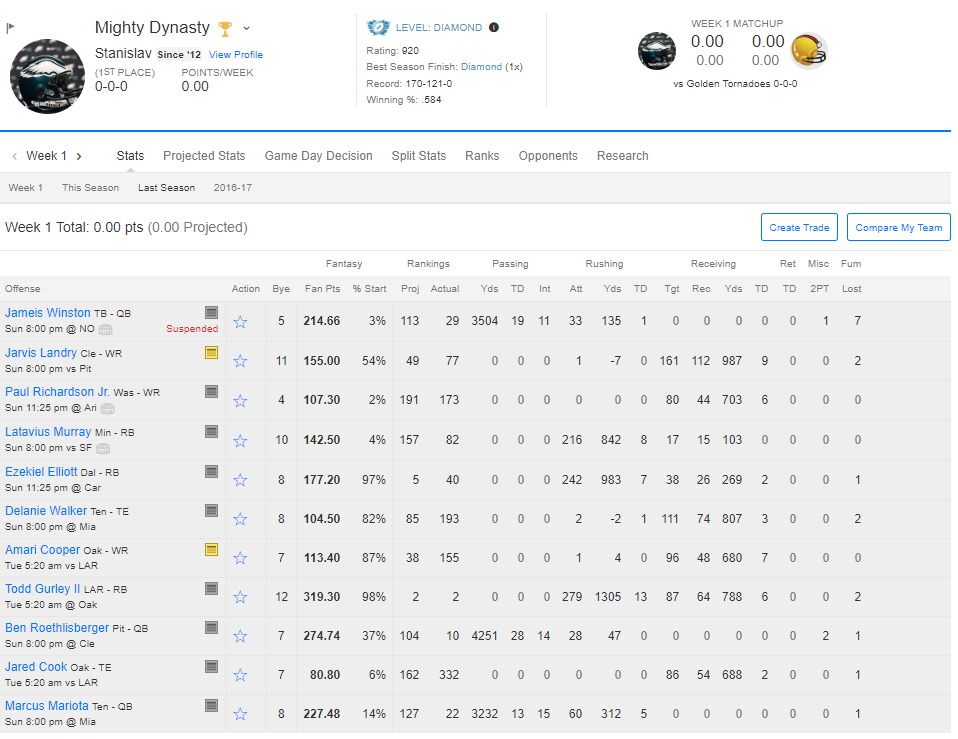Click the note icon beside Todd Gurley II
Viewport: 958px width, 739px height.
[x=211, y=589]
